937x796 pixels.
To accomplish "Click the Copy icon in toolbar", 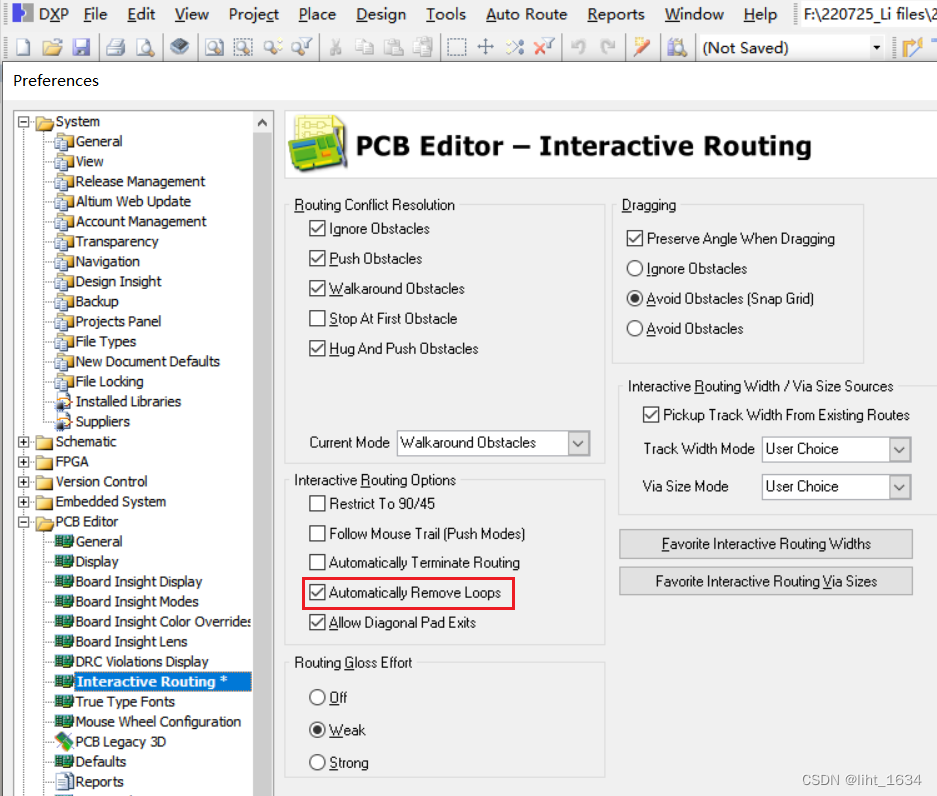I will click(365, 47).
